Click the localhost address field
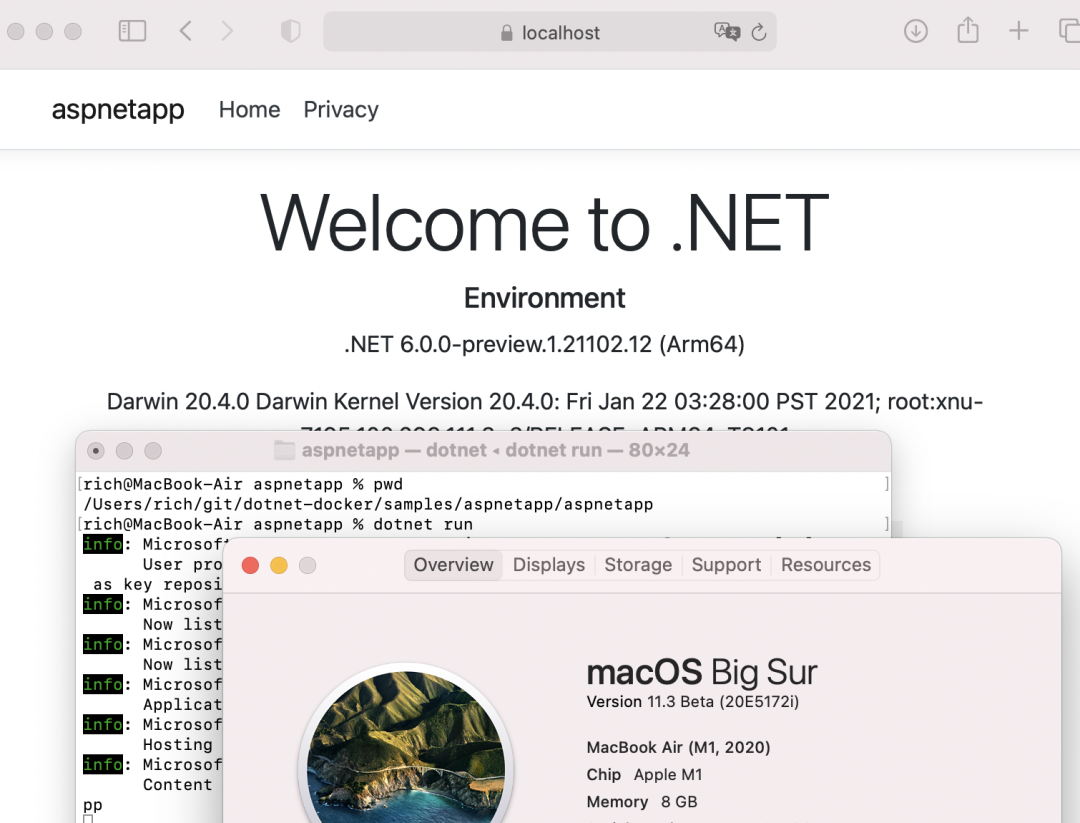Screen dimensions: 1080x823 coord(550,32)
